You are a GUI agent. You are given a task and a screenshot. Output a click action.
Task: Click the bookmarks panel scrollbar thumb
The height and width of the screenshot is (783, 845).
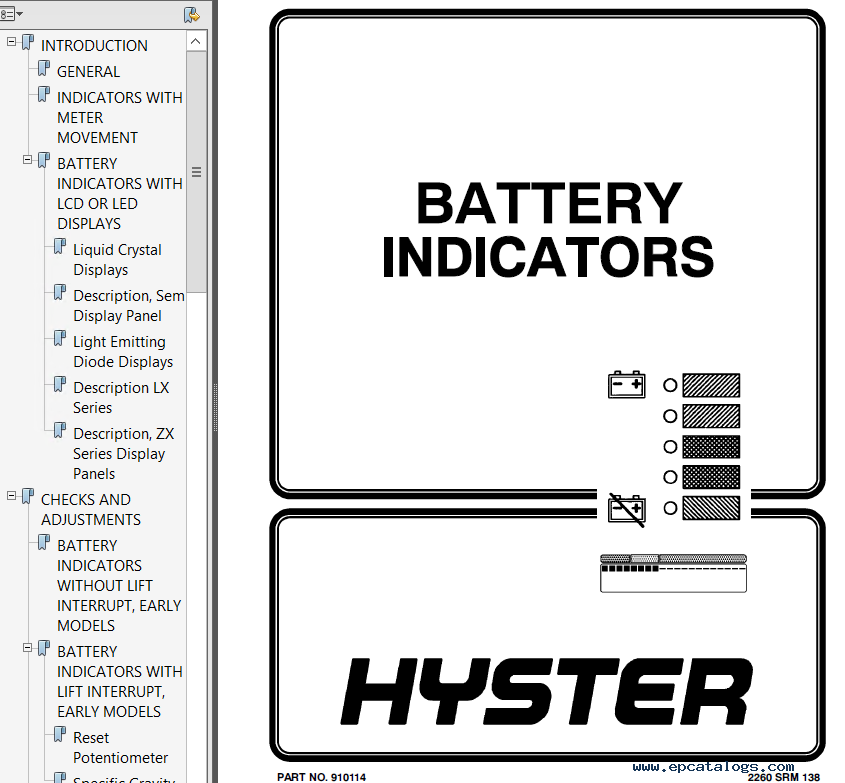(x=196, y=172)
